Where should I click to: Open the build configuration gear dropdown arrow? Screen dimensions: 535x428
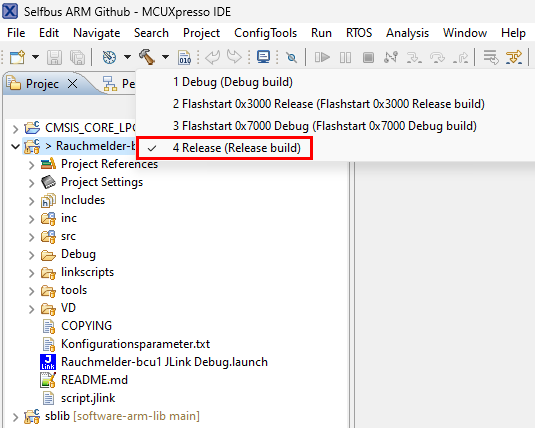pyautogui.click(x=127, y=57)
